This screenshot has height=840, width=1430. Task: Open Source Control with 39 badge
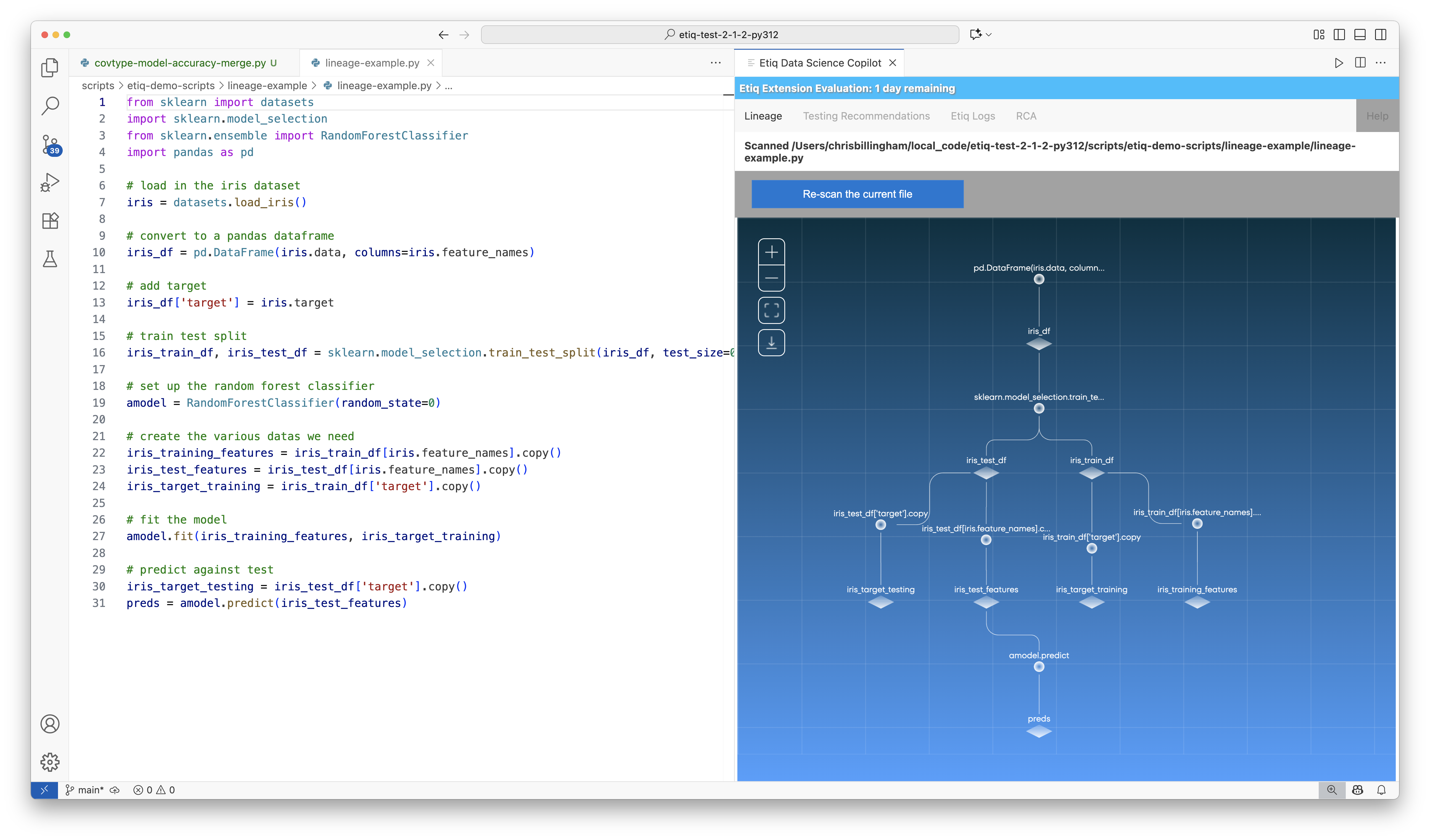[x=50, y=144]
